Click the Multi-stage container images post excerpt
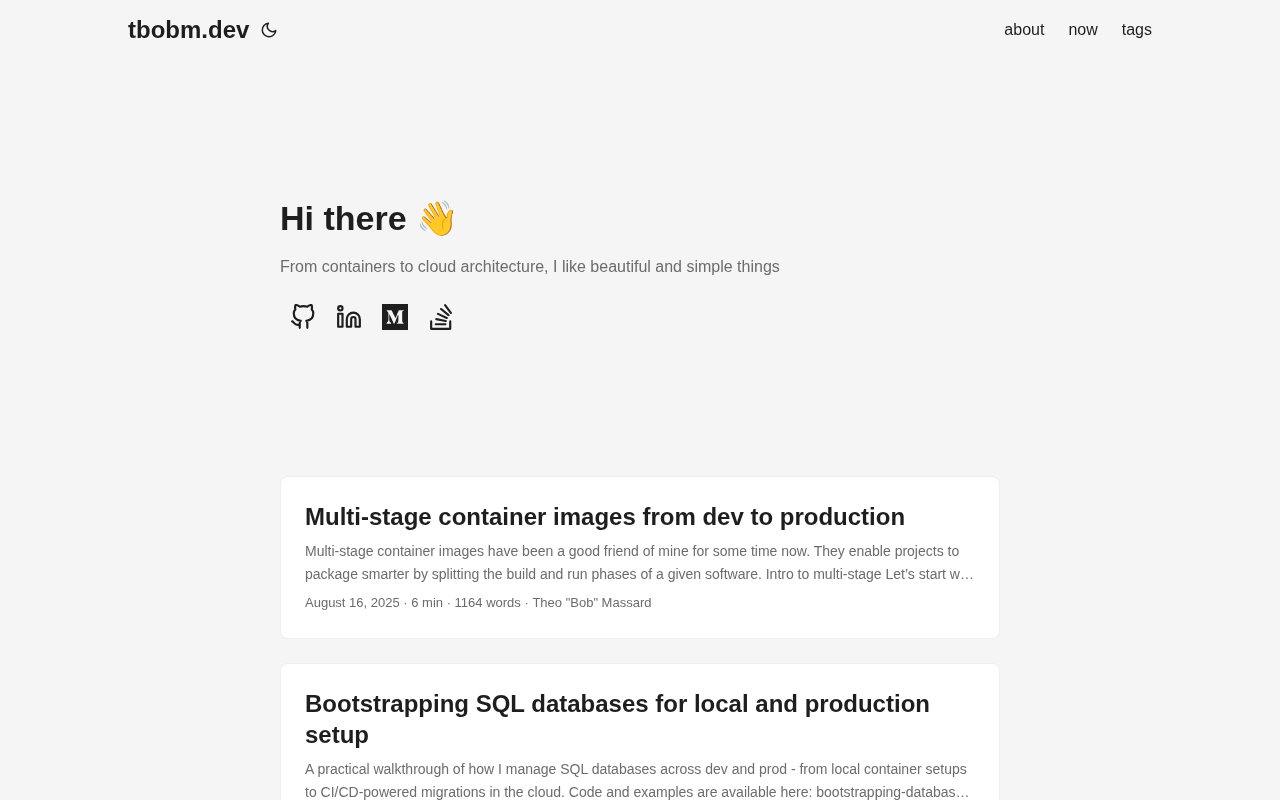This screenshot has height=800, width=1280. click(x=639, y=563)
